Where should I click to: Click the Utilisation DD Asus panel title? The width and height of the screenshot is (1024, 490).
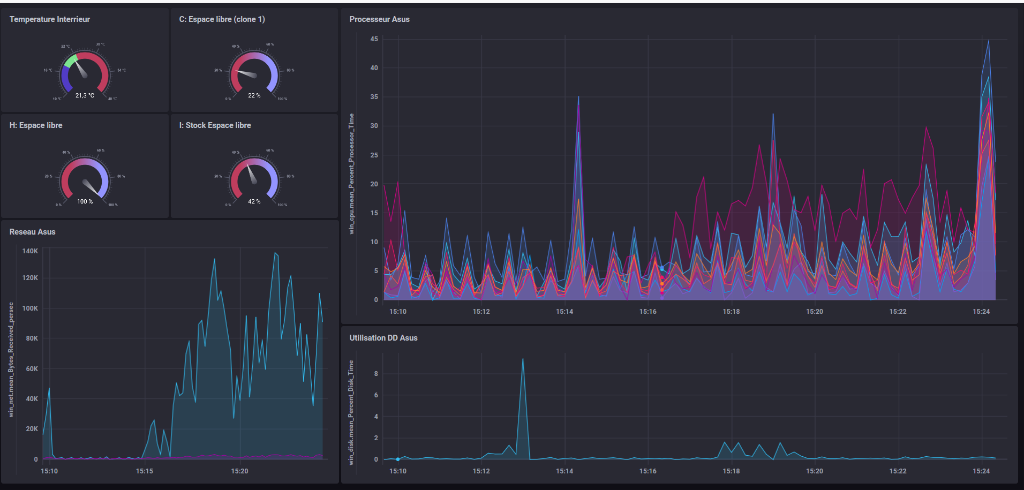point(383,338)
